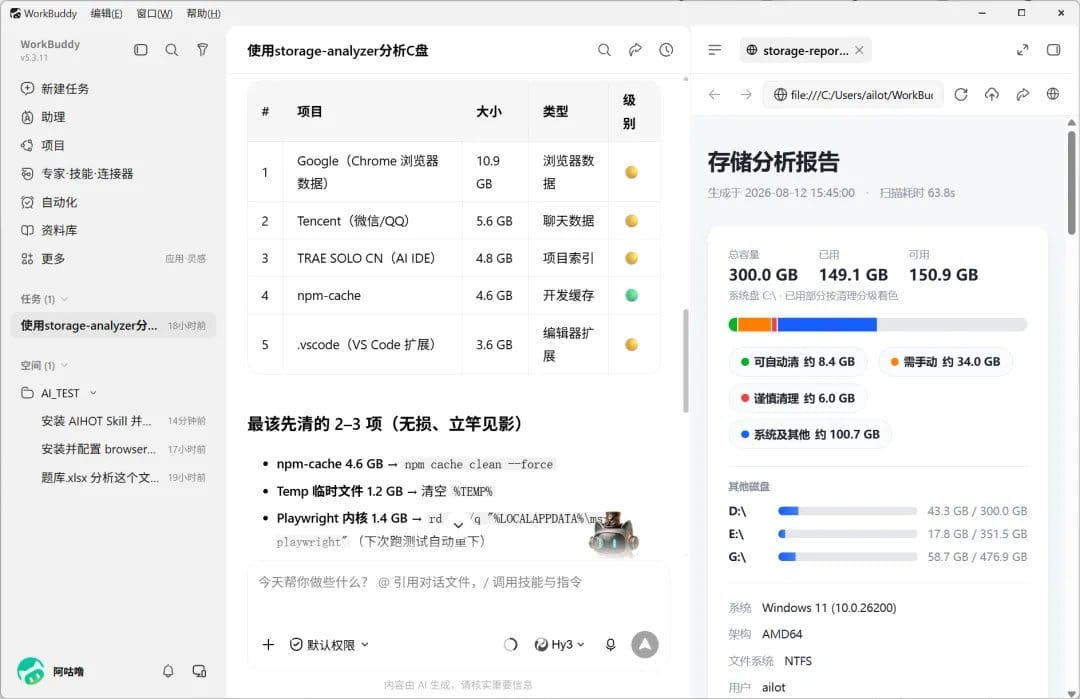1080x699 pixels.
Task: Click the 需手动 约 34.0 GB tag
Action: [945, 362]
